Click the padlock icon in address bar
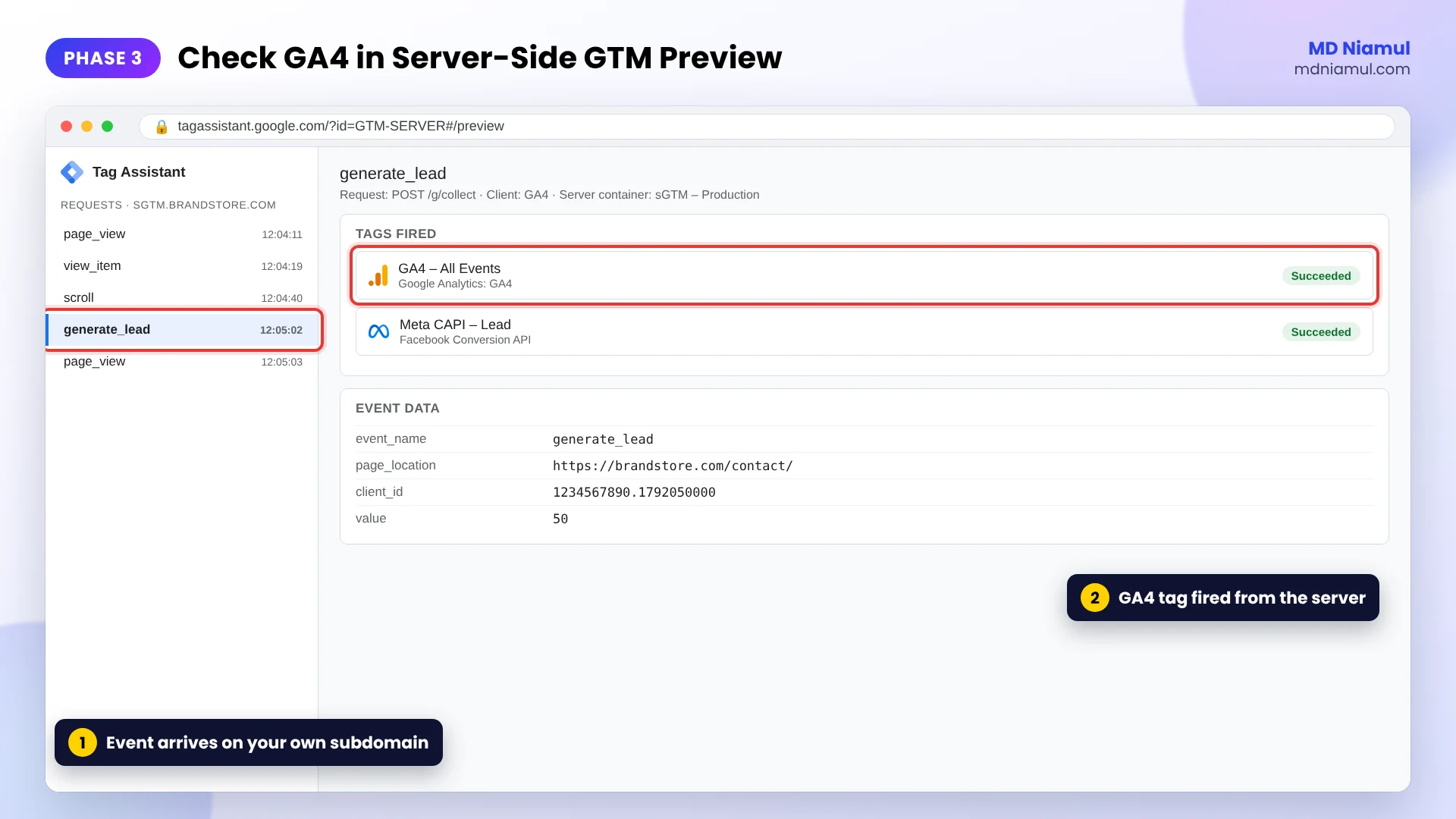 (x=161, y=127)
